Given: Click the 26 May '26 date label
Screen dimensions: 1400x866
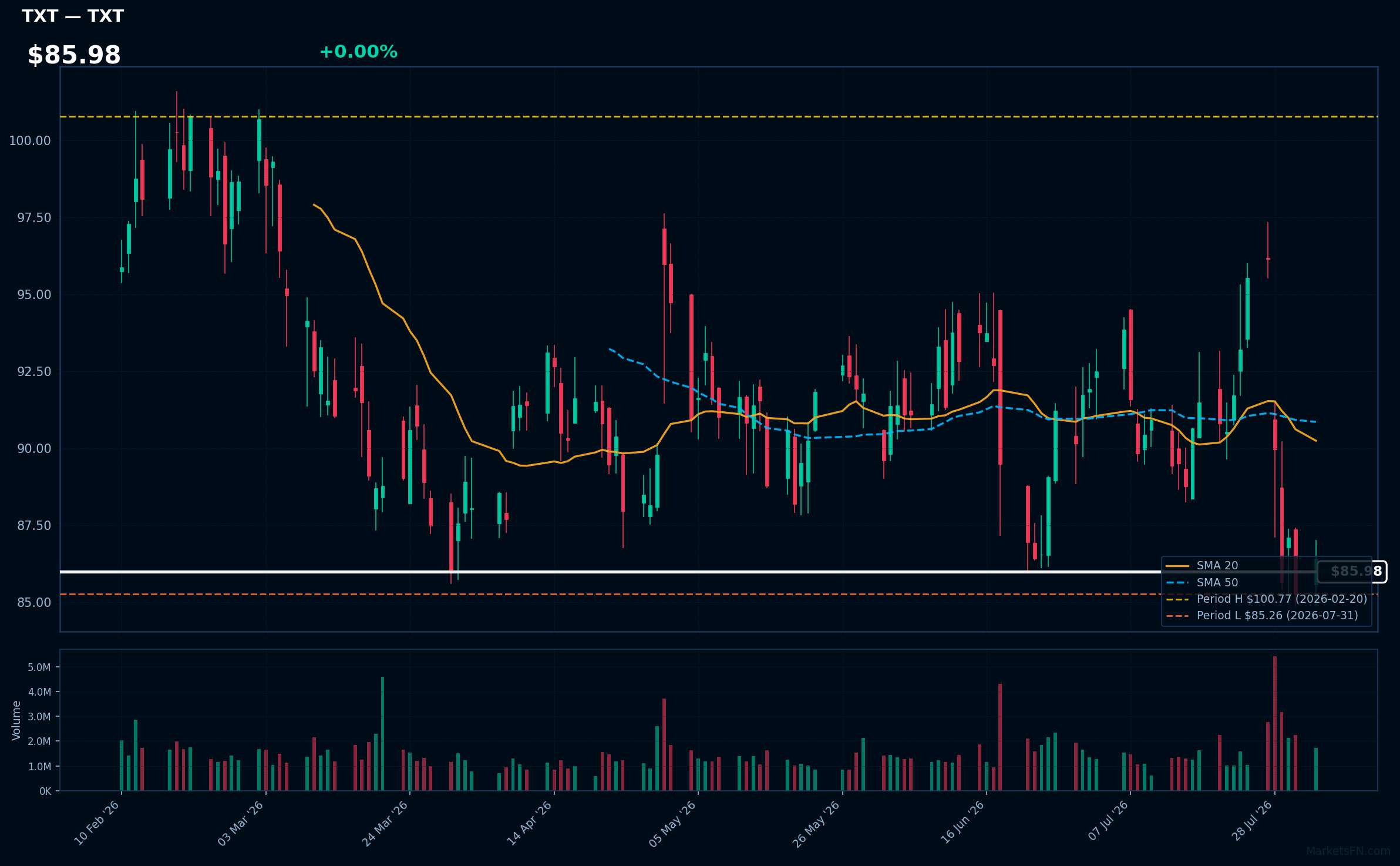Looking at the screenshot, I should point(817,823).
